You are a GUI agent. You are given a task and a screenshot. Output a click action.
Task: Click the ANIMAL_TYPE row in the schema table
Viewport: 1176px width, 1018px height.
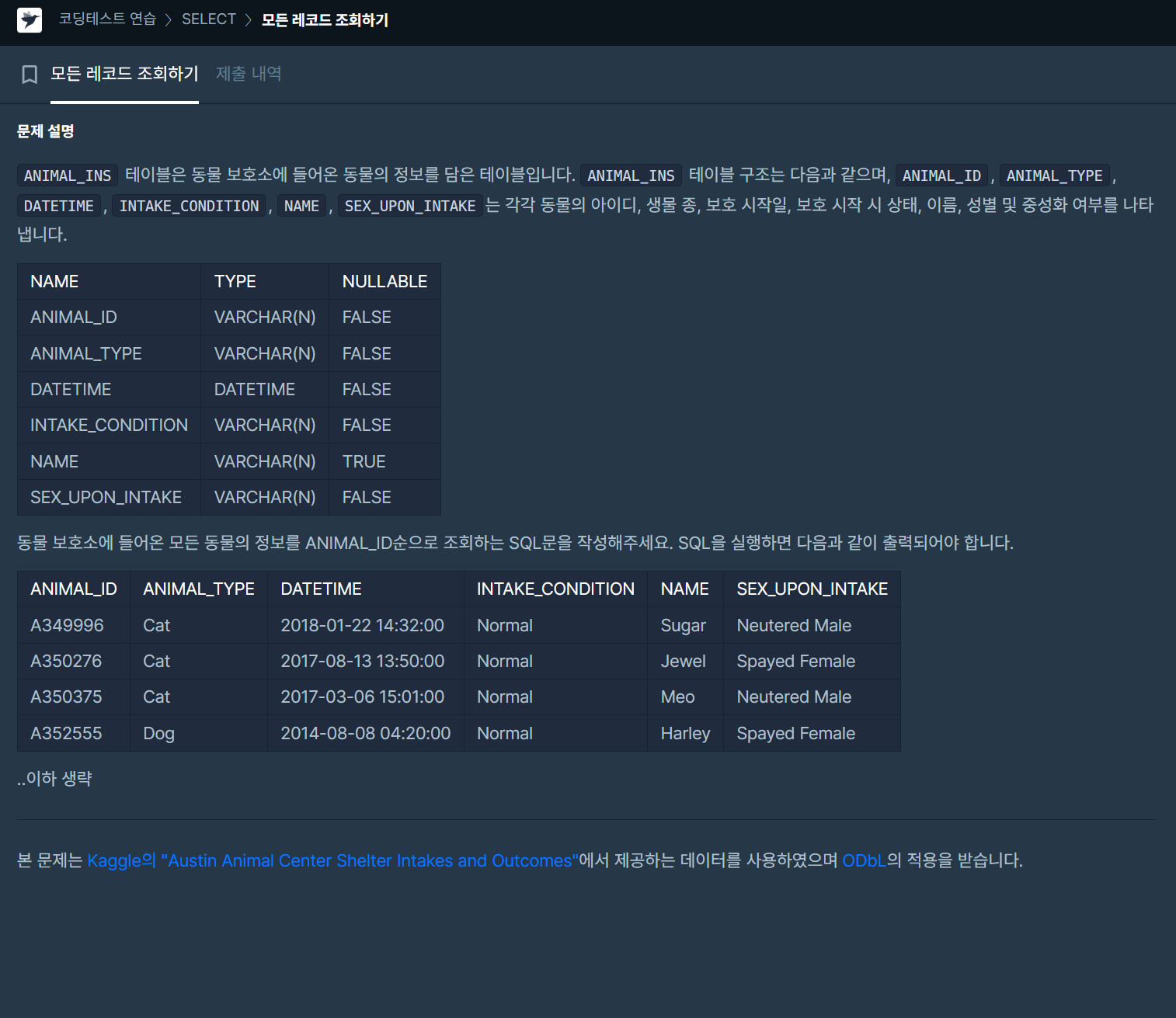coord(229,353)
